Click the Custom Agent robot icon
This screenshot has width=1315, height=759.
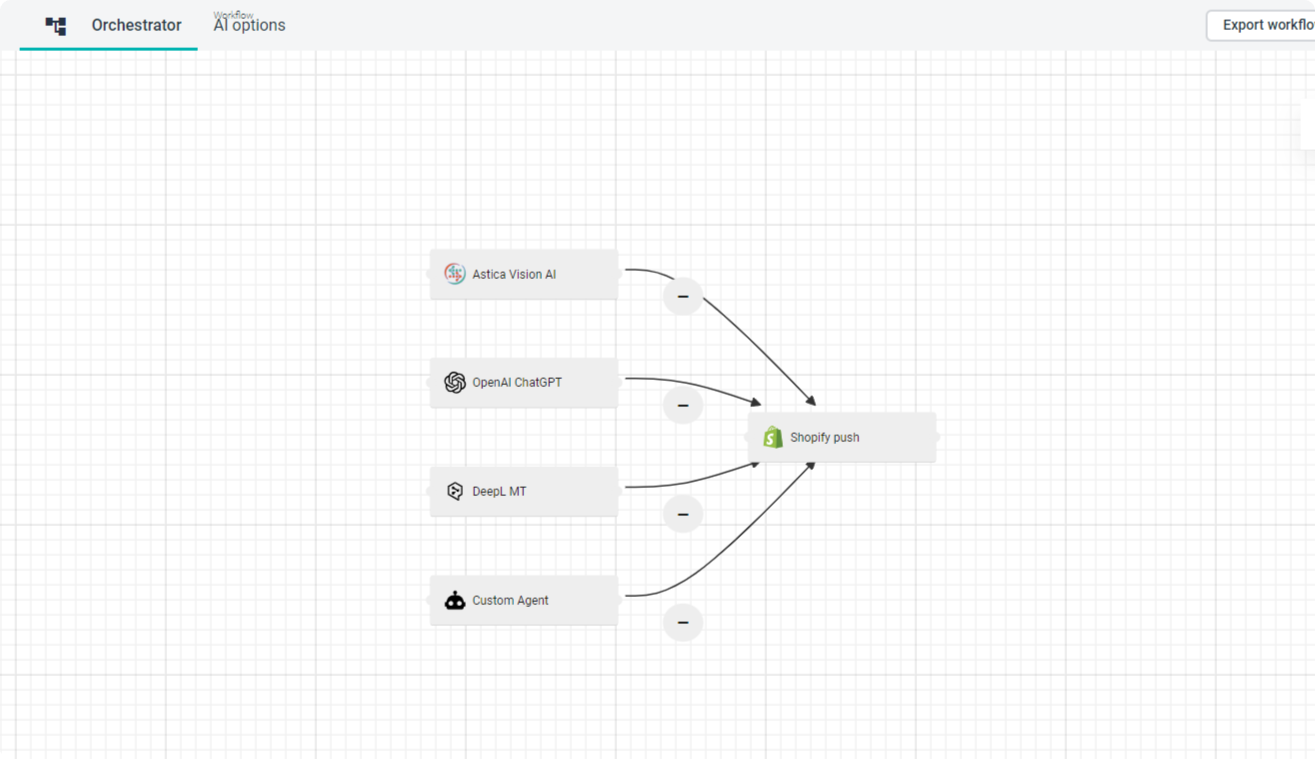pos(455,600)
